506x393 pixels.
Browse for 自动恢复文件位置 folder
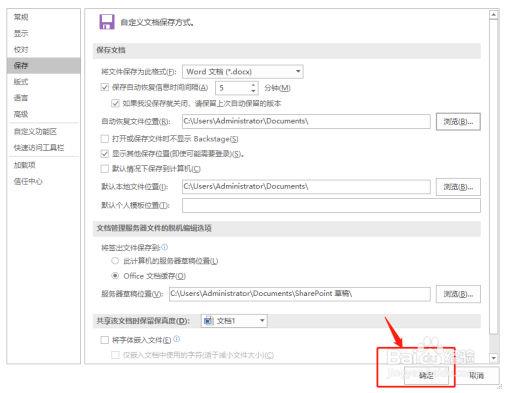pyautogui.click(x=458, y=122)
